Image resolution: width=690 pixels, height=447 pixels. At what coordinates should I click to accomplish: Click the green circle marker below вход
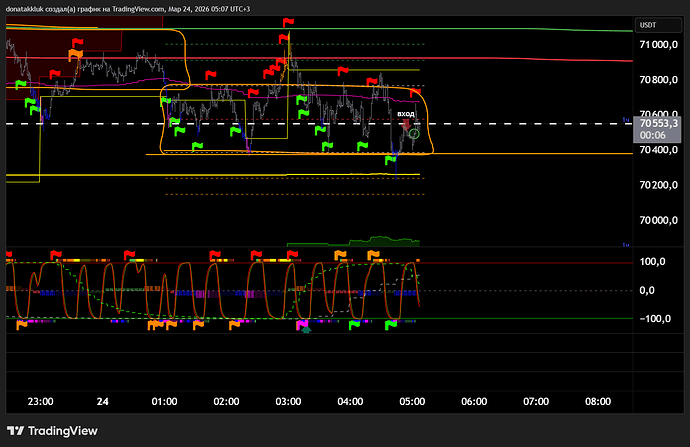click(x=413, y=133)
